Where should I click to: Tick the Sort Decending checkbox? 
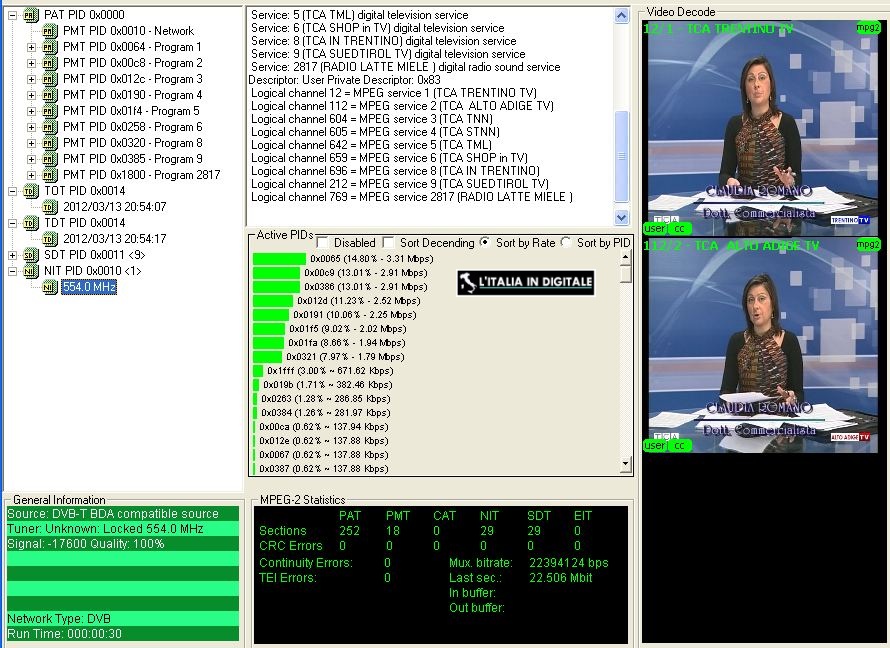pyautogui.click(x=389, y=242)
